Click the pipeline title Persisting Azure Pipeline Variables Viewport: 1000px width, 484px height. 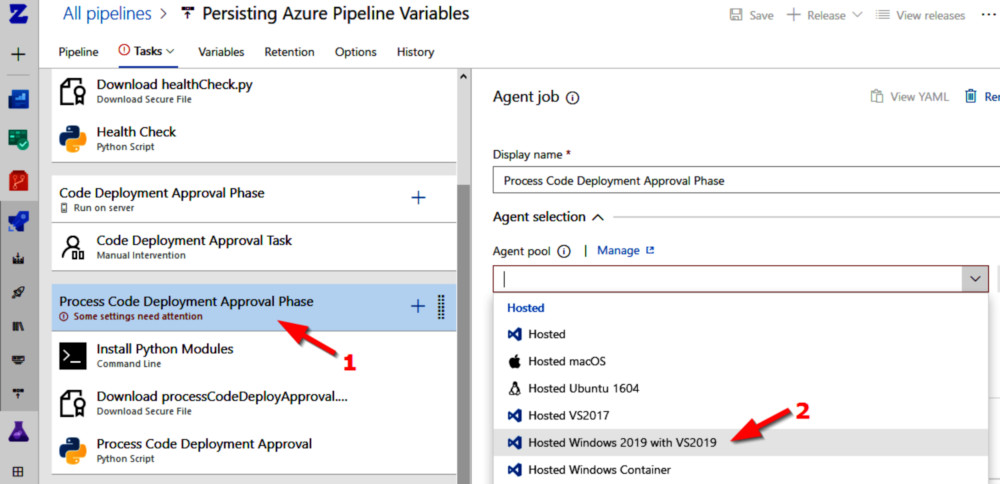coord(335,13)
